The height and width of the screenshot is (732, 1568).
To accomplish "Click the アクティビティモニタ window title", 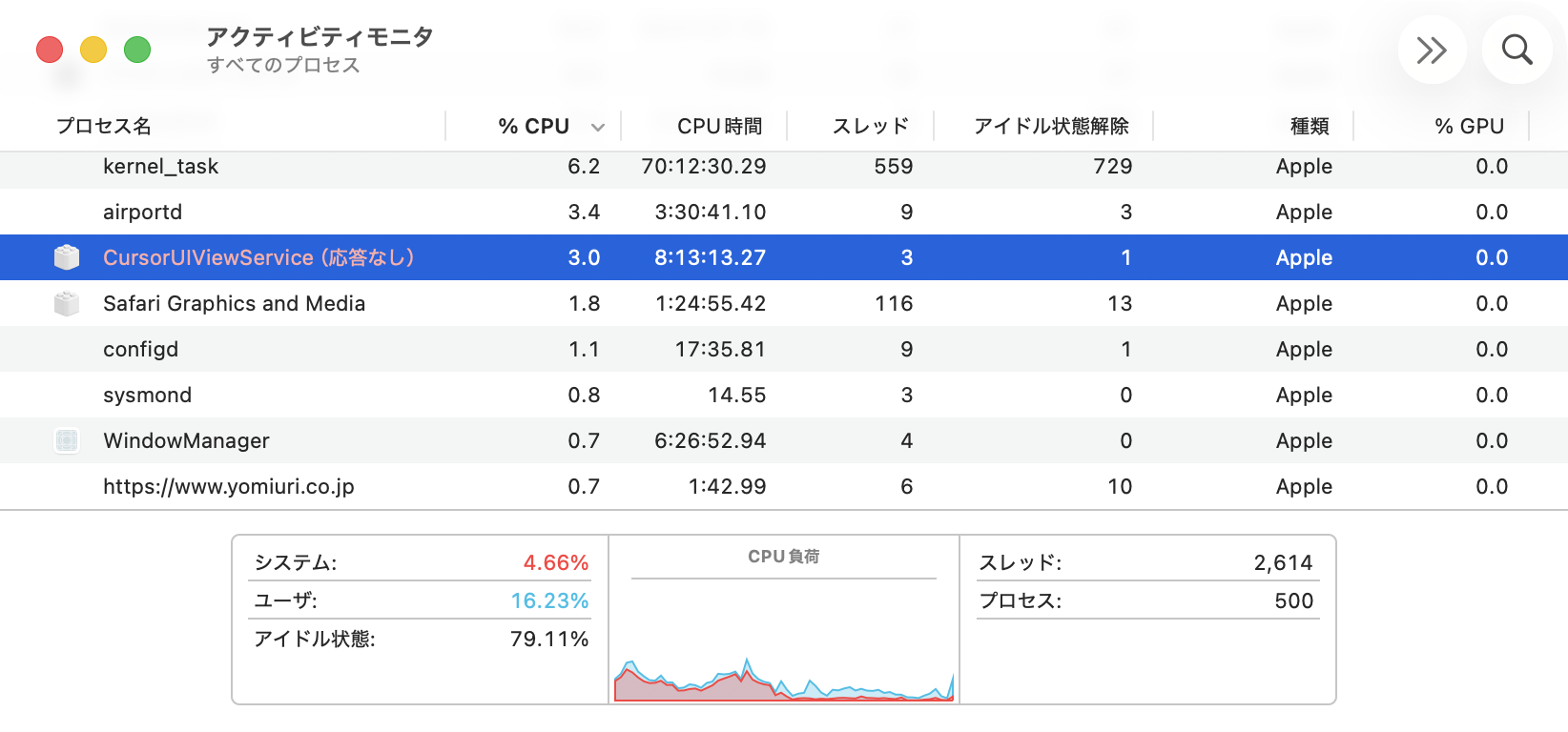I will tap(320, 36).
